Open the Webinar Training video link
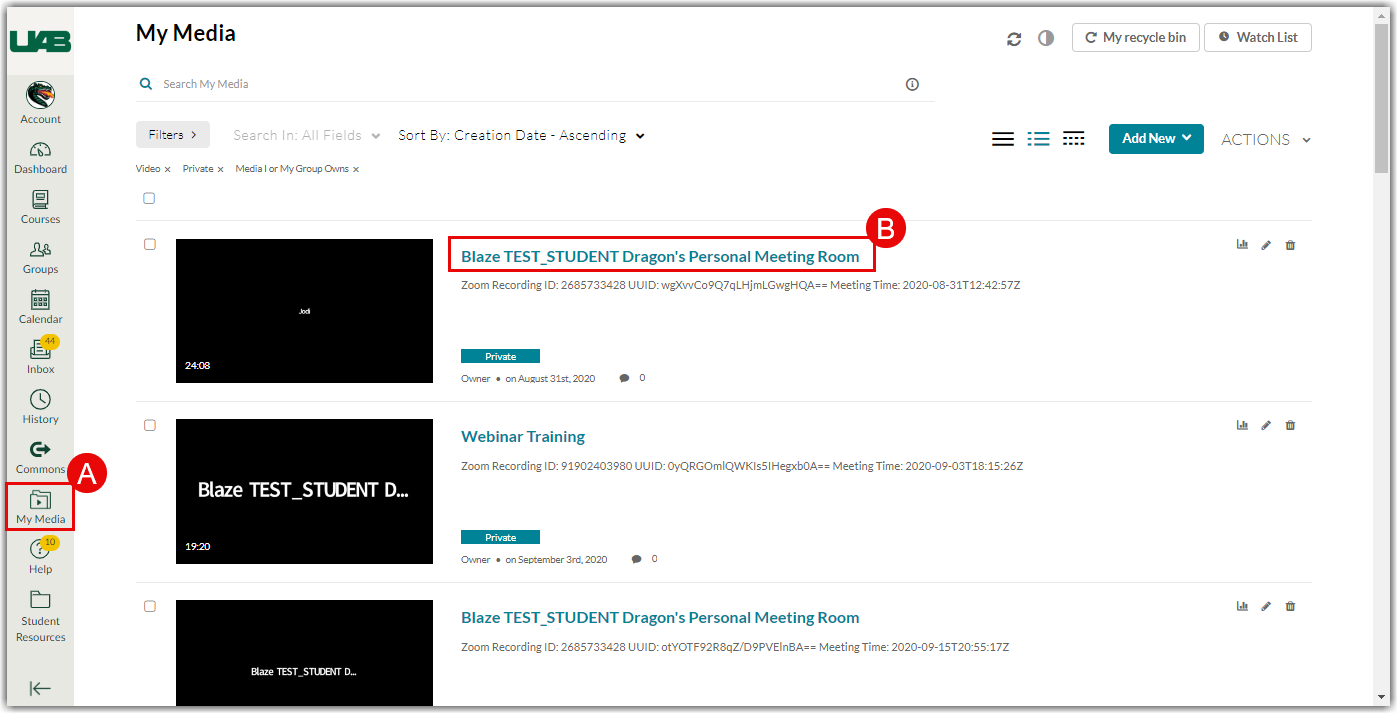 pos(522,436)
